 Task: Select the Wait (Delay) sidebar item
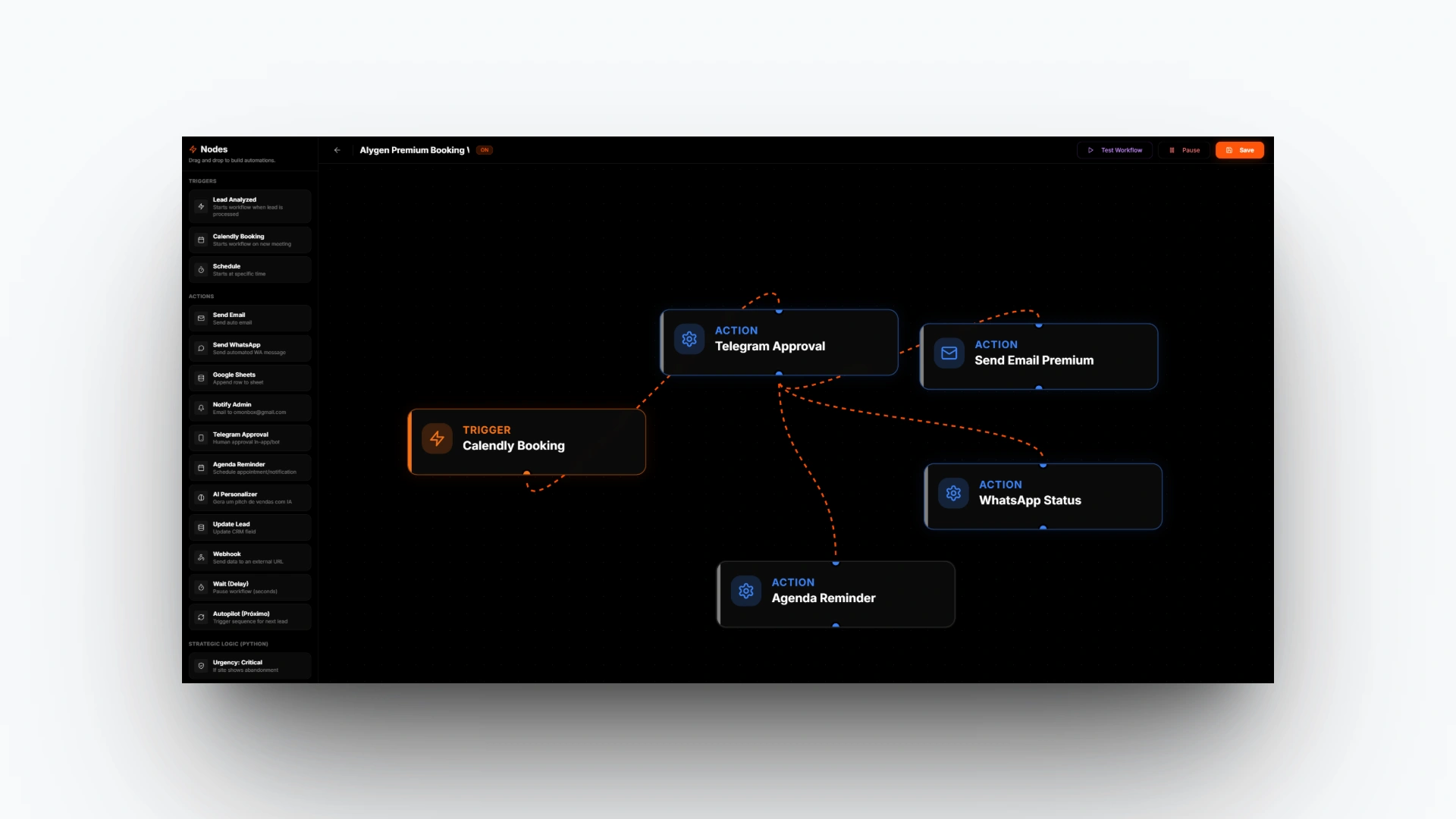click(x=249, y=587)
